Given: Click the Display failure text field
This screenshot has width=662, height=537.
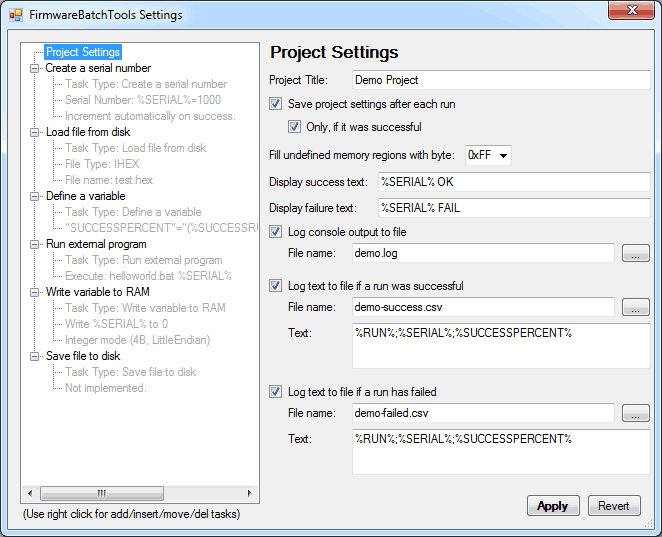Looking at the screenshot, I should (513, 208).
